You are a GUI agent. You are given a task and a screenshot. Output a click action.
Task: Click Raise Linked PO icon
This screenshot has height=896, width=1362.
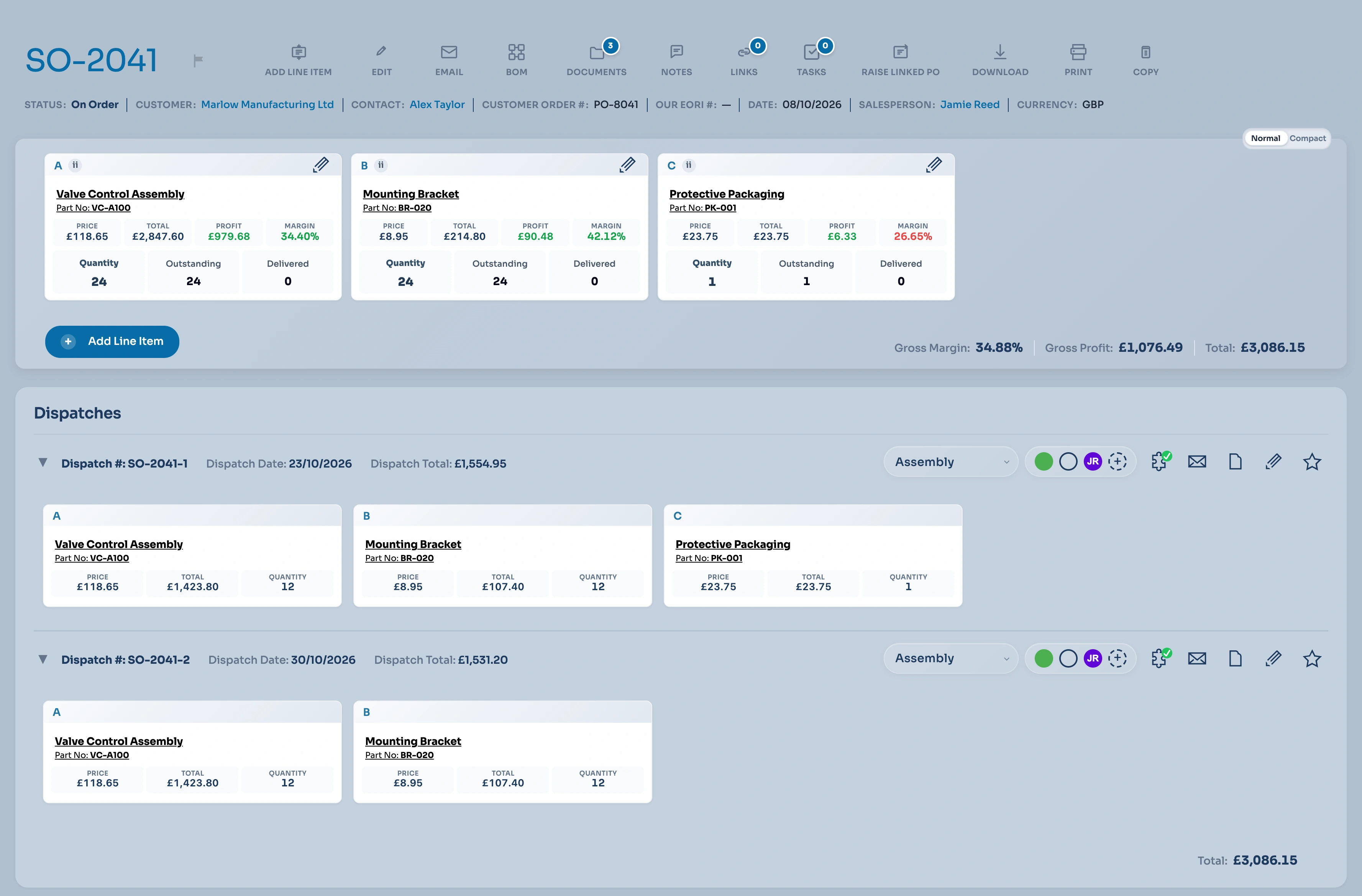point(900,52)
